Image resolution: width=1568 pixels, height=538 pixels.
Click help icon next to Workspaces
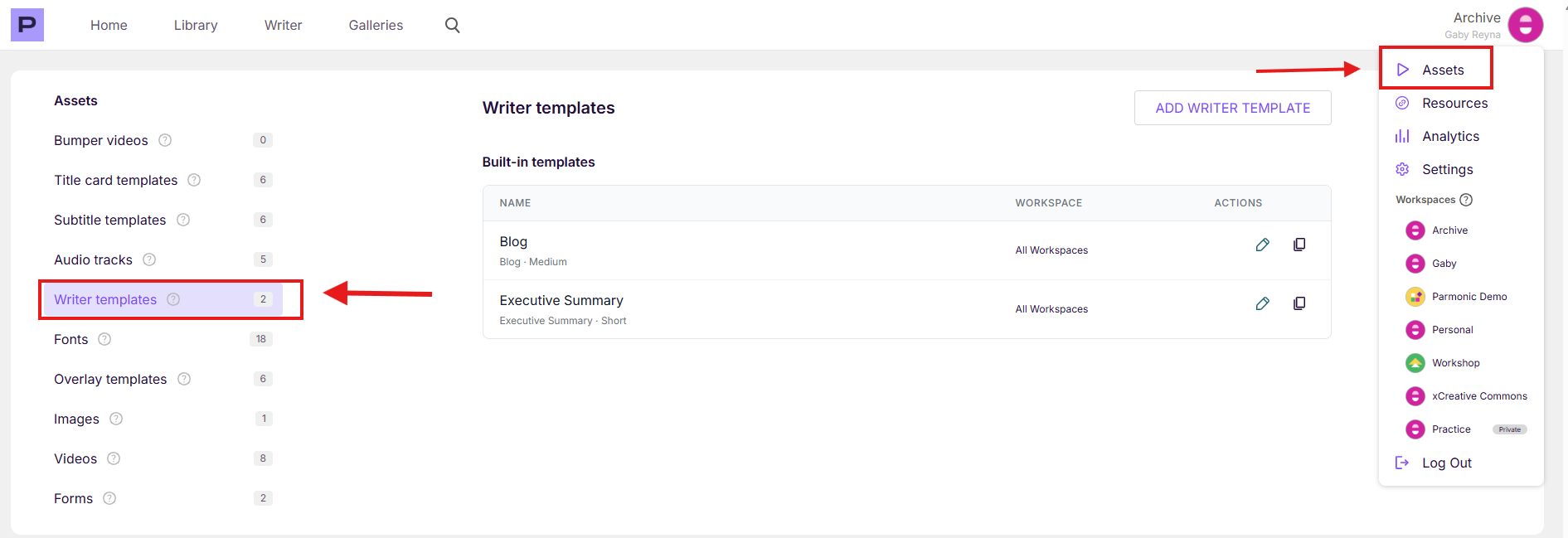click(x=1466, y=200)
